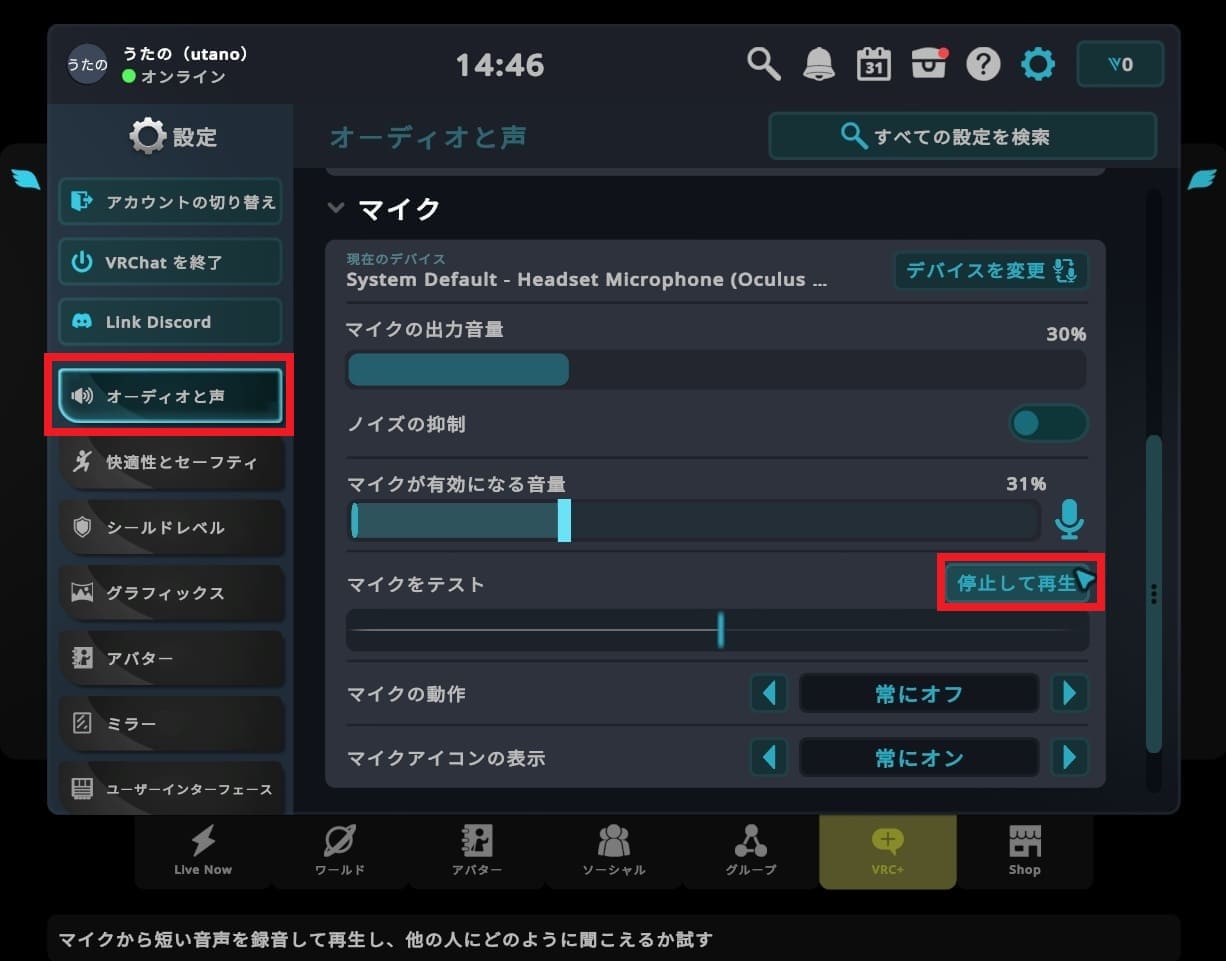Open the calendar icon
The height and width of the screenshot is (961, 1226).
(874, 65)
